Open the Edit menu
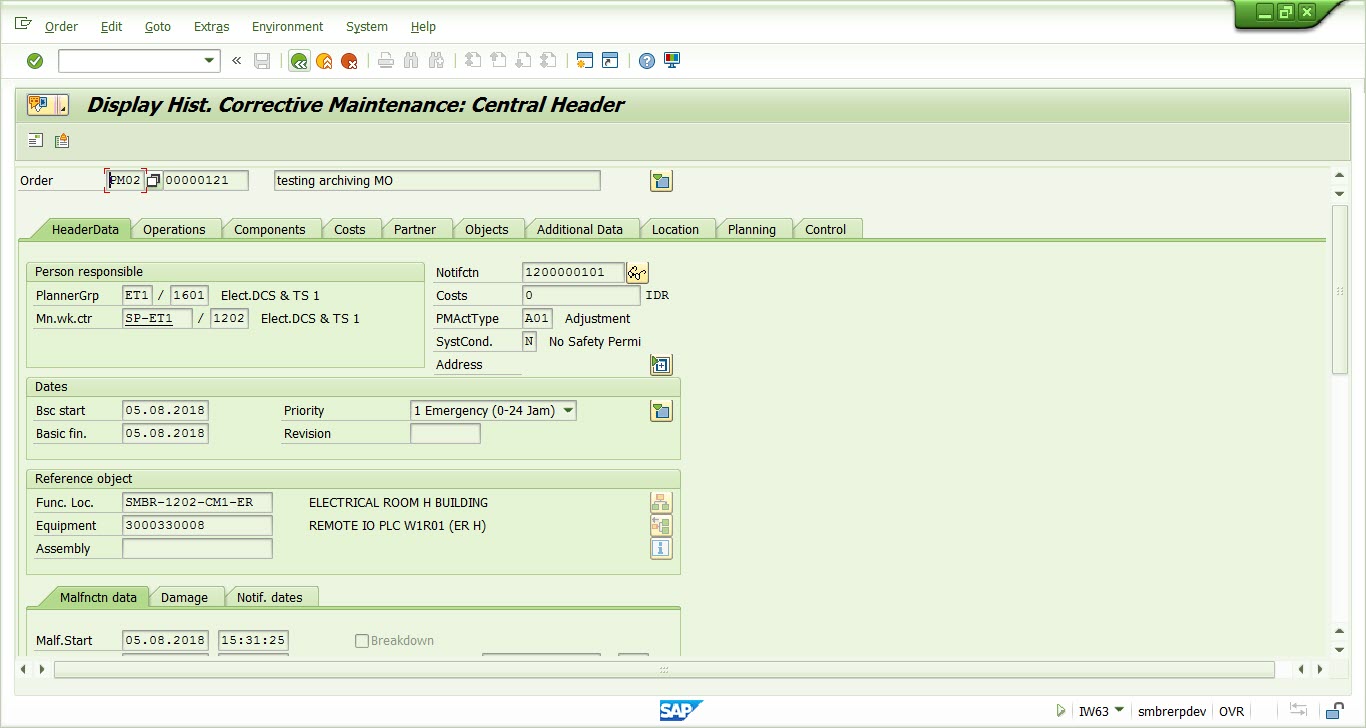This screenshot has width=1366, height=728. click(112, 27)
